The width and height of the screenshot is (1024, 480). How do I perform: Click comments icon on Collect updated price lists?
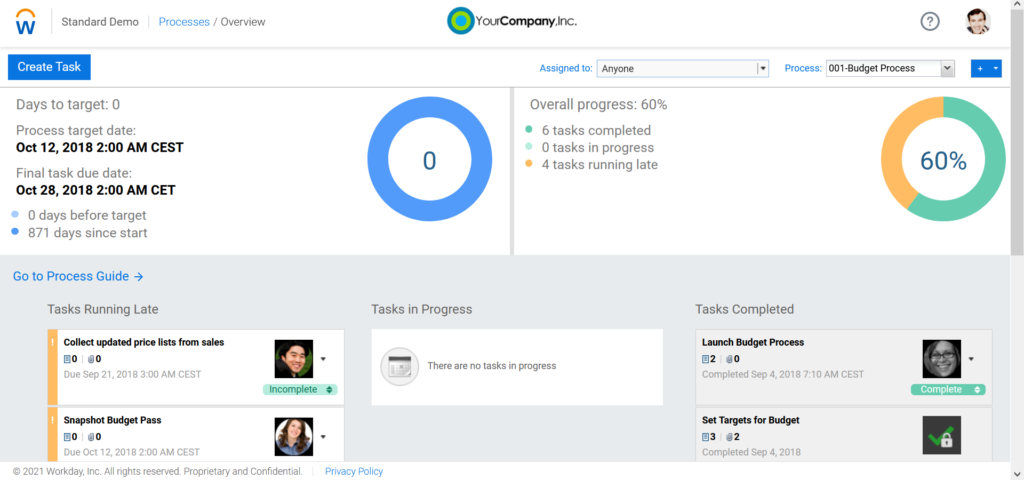(x=69, y=358)
